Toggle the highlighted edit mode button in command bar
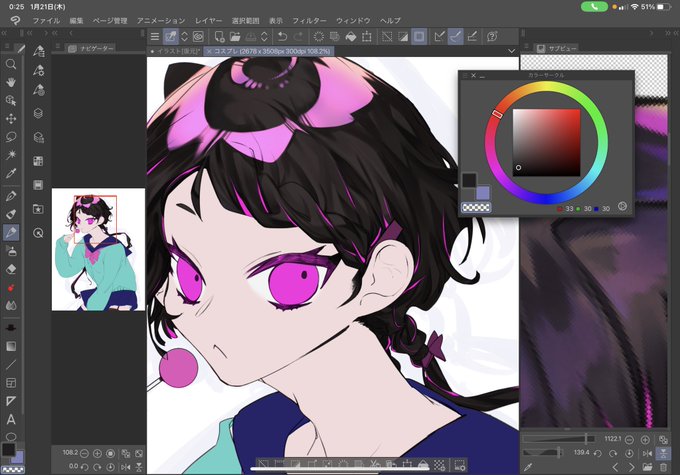The image size is (680, 475). (171, 37)
